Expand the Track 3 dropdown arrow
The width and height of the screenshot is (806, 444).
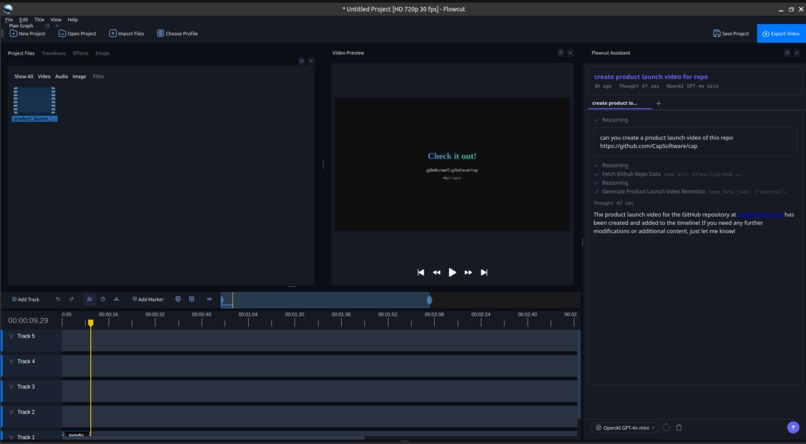[x=11, y=386]
